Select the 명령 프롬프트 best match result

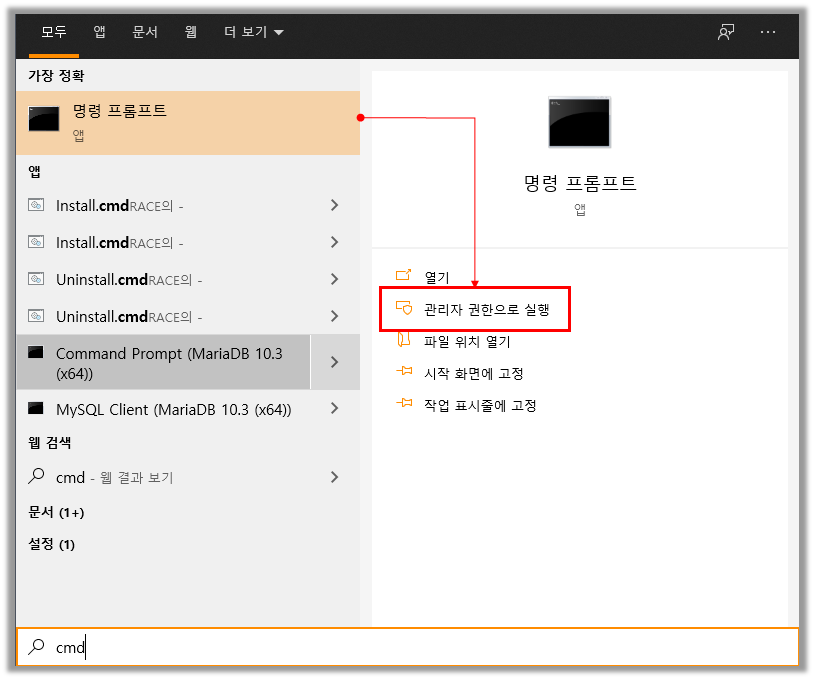188,123
